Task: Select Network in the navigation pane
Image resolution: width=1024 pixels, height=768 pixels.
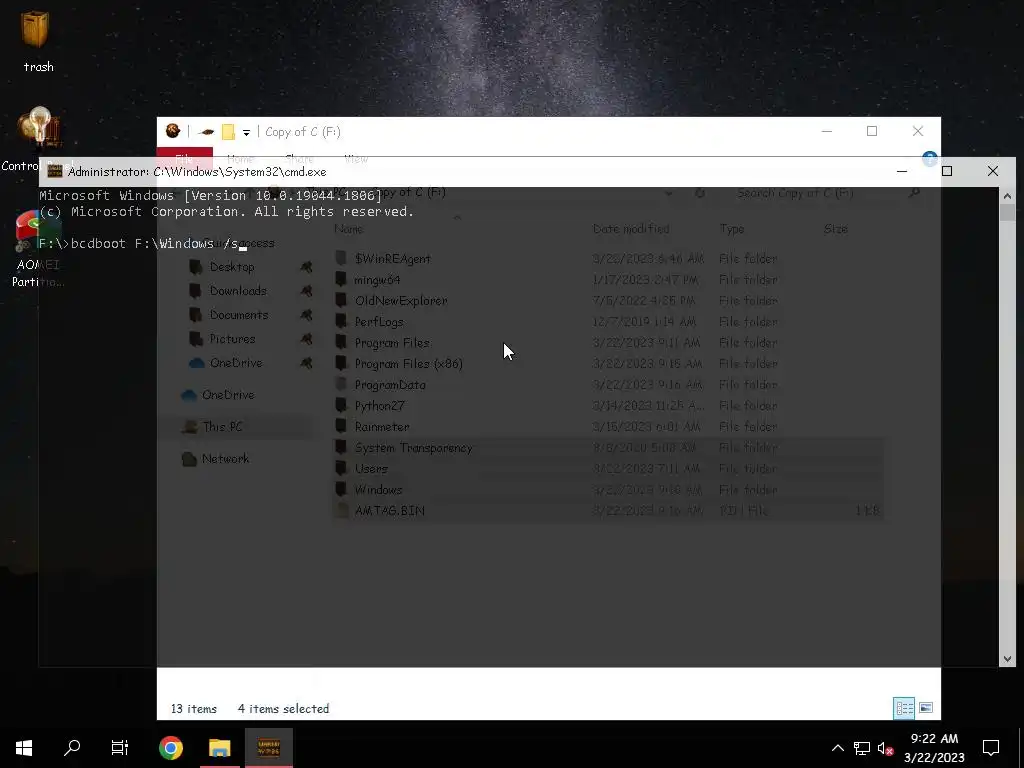Action: pyautogui.click(x=225, y=458)
